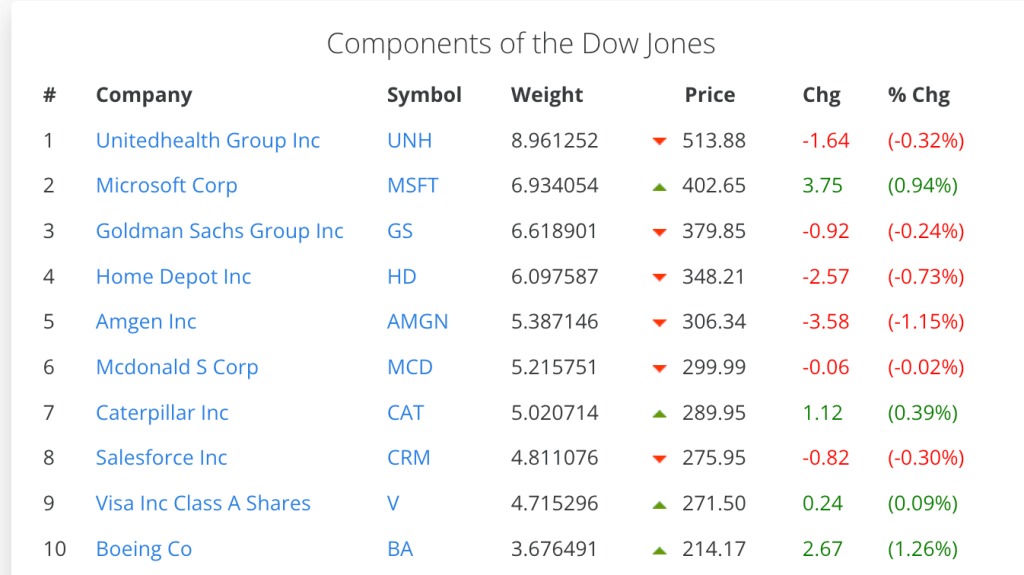
Task: Click the AMGN ticker symbol
Action: (417, 321)
